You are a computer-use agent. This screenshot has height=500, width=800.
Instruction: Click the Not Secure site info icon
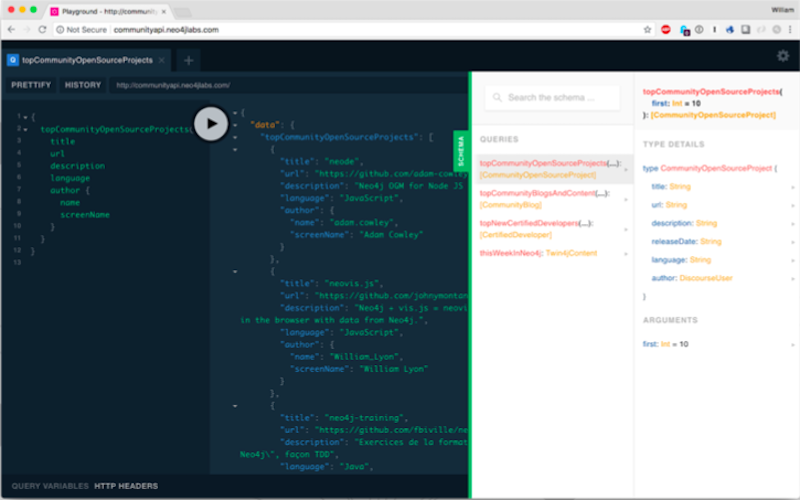[60, 30]
